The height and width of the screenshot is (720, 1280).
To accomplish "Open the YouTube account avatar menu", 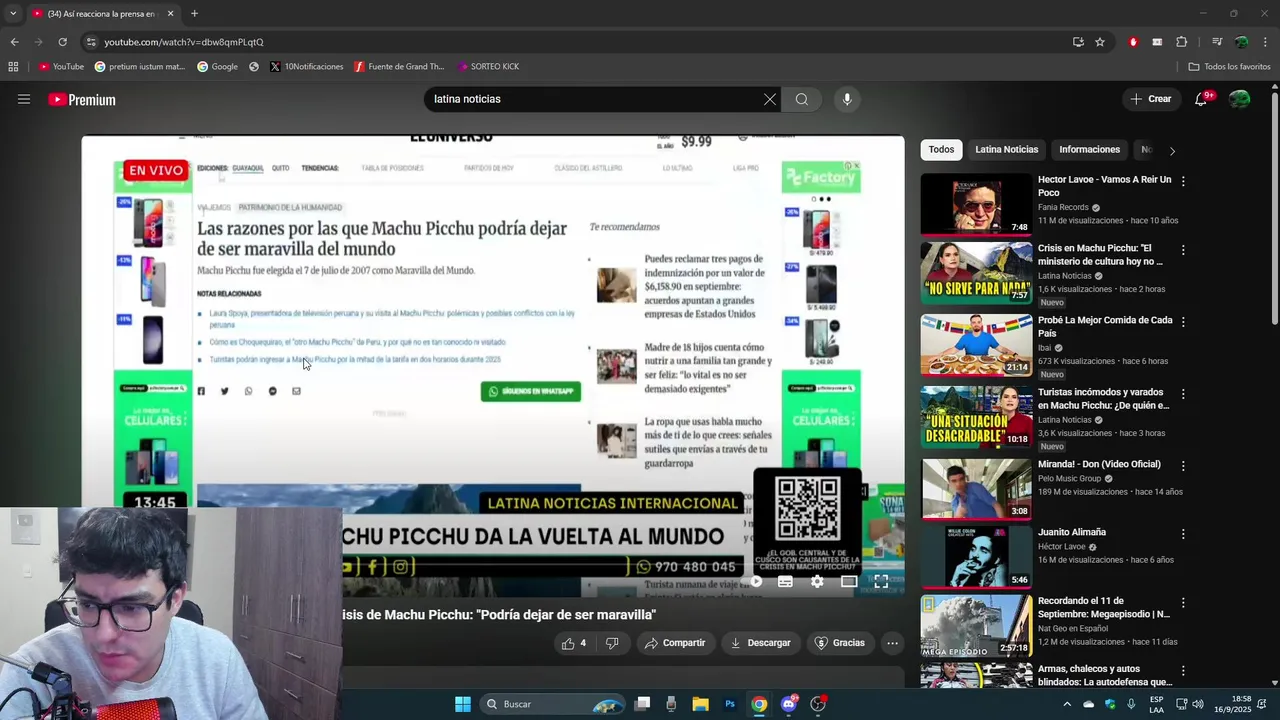I will (x=1240, y=99).
